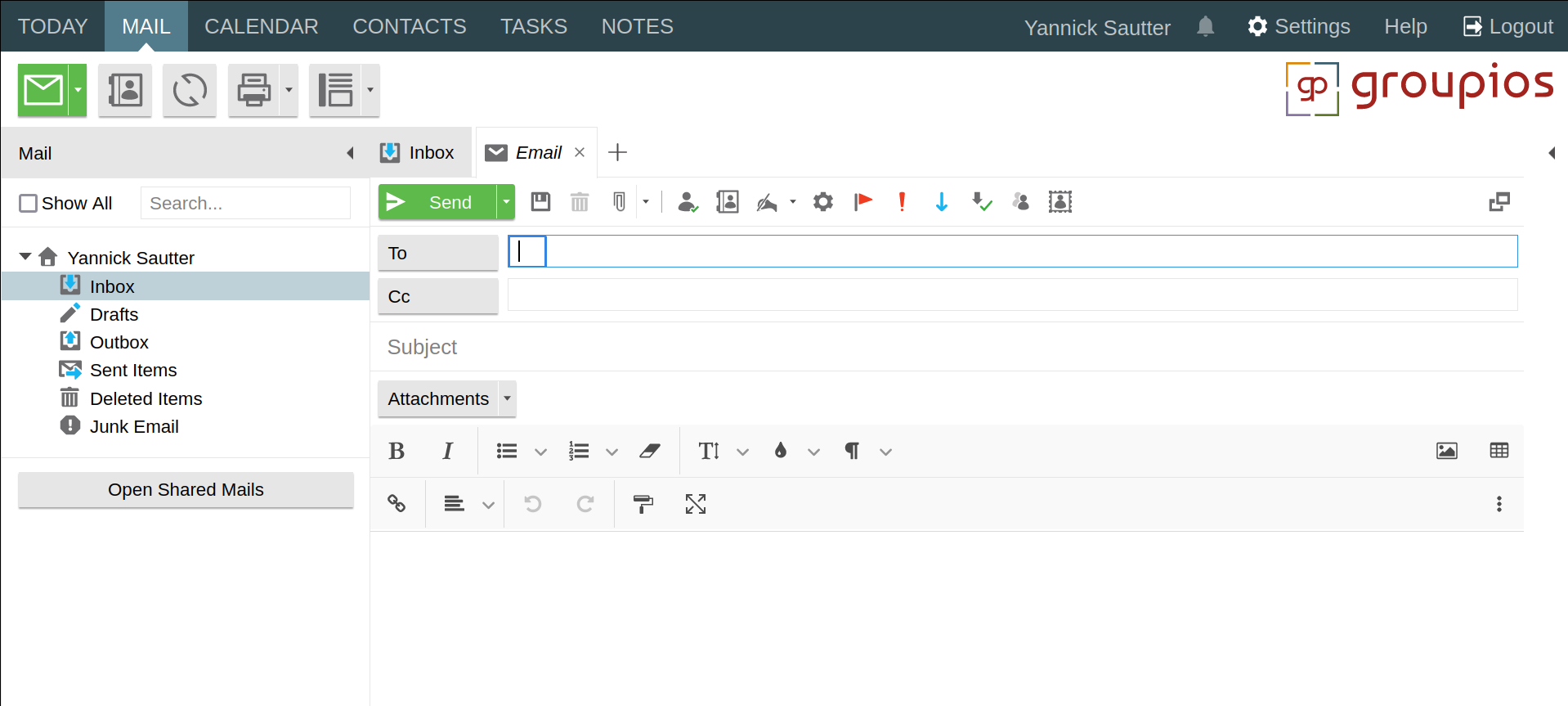Open text color droplet picker
Screen dimensions: 1568x706
tap(781, 451)
